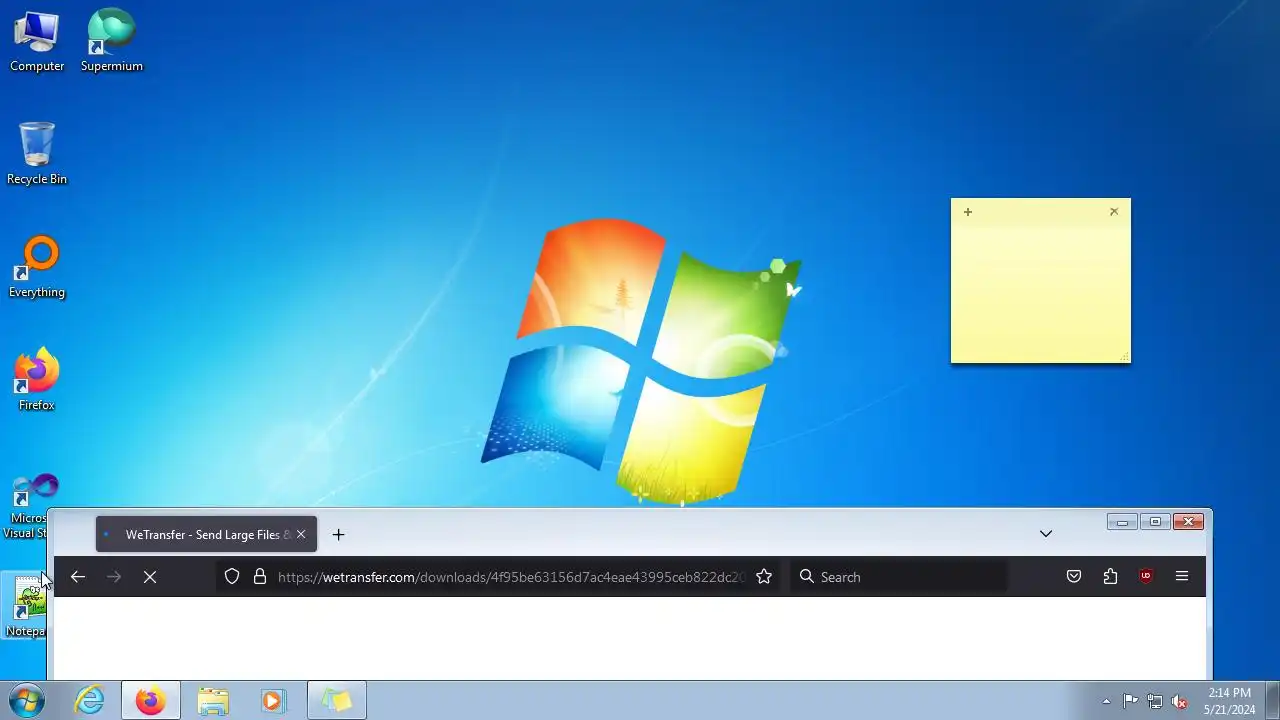Open the Extensions puzzle icon

coord(1110,577)
